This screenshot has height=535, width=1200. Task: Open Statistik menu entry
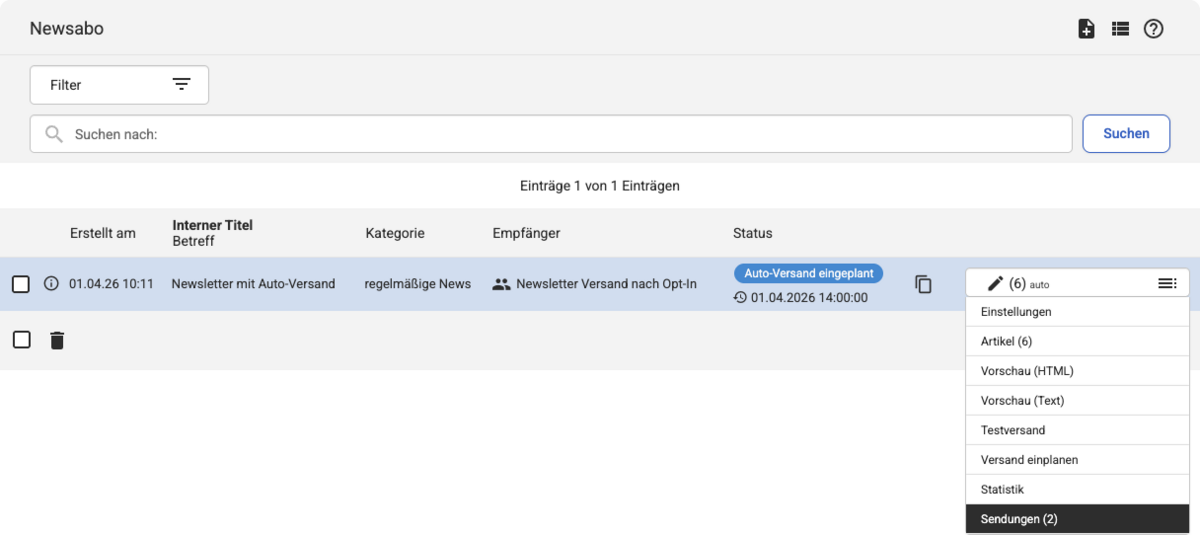click(x=1077, y=490)
